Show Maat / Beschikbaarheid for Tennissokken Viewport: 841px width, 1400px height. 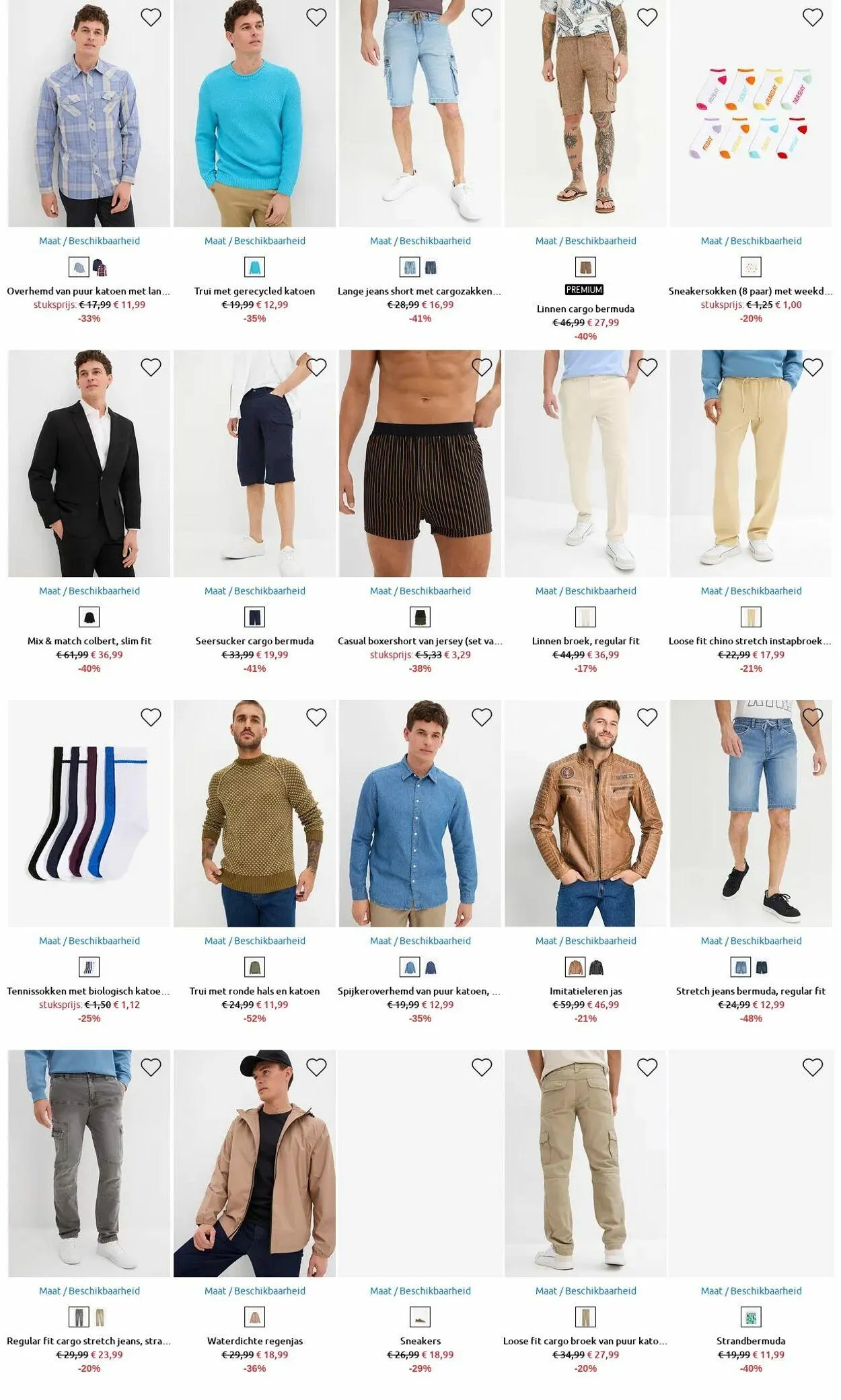tap(89, 941)
